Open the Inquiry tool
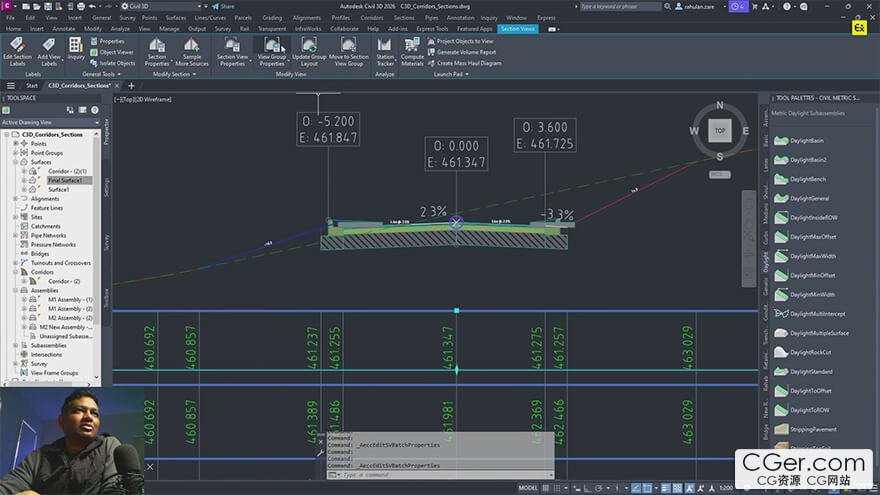The width and height of the screenshot is (880, 495). pyautogui.click(x=76, y=49)
